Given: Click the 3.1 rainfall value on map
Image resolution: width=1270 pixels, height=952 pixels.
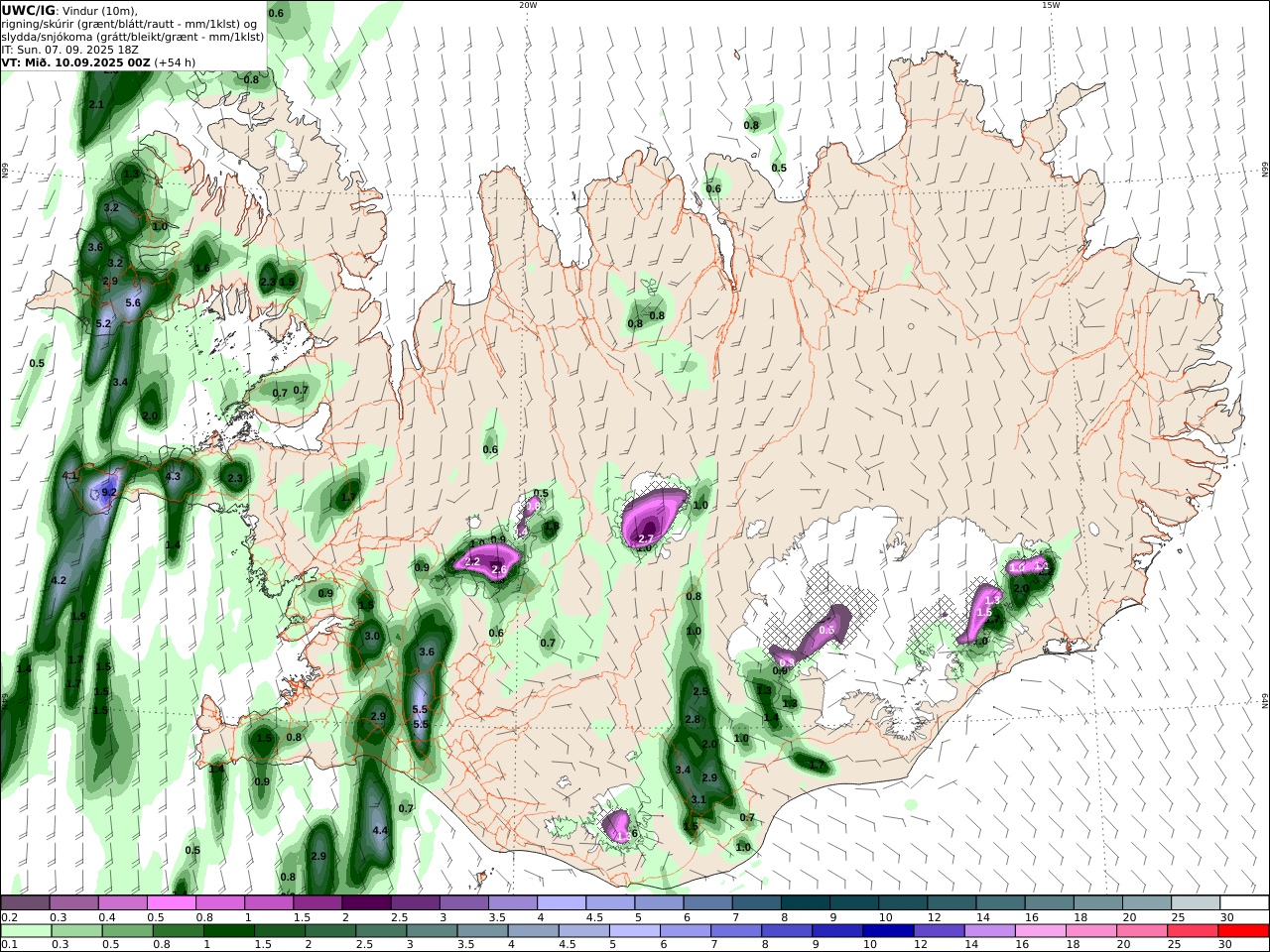Looking at the screenshot, I should [698, 800].
